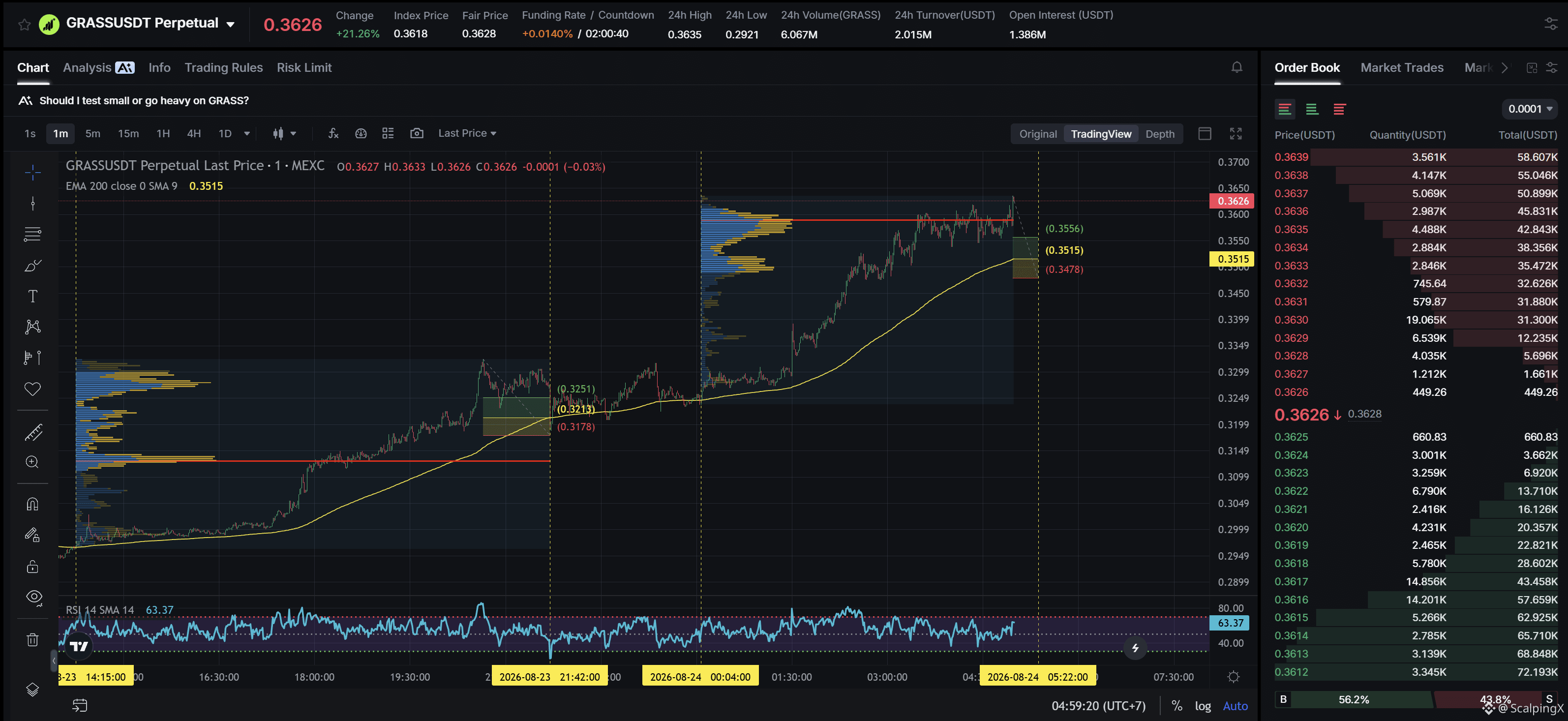Open AI prompt about testing small on GRASS
Image resolution: width=1568 pixels, height=721 pixels.
(x=144, y=100)
